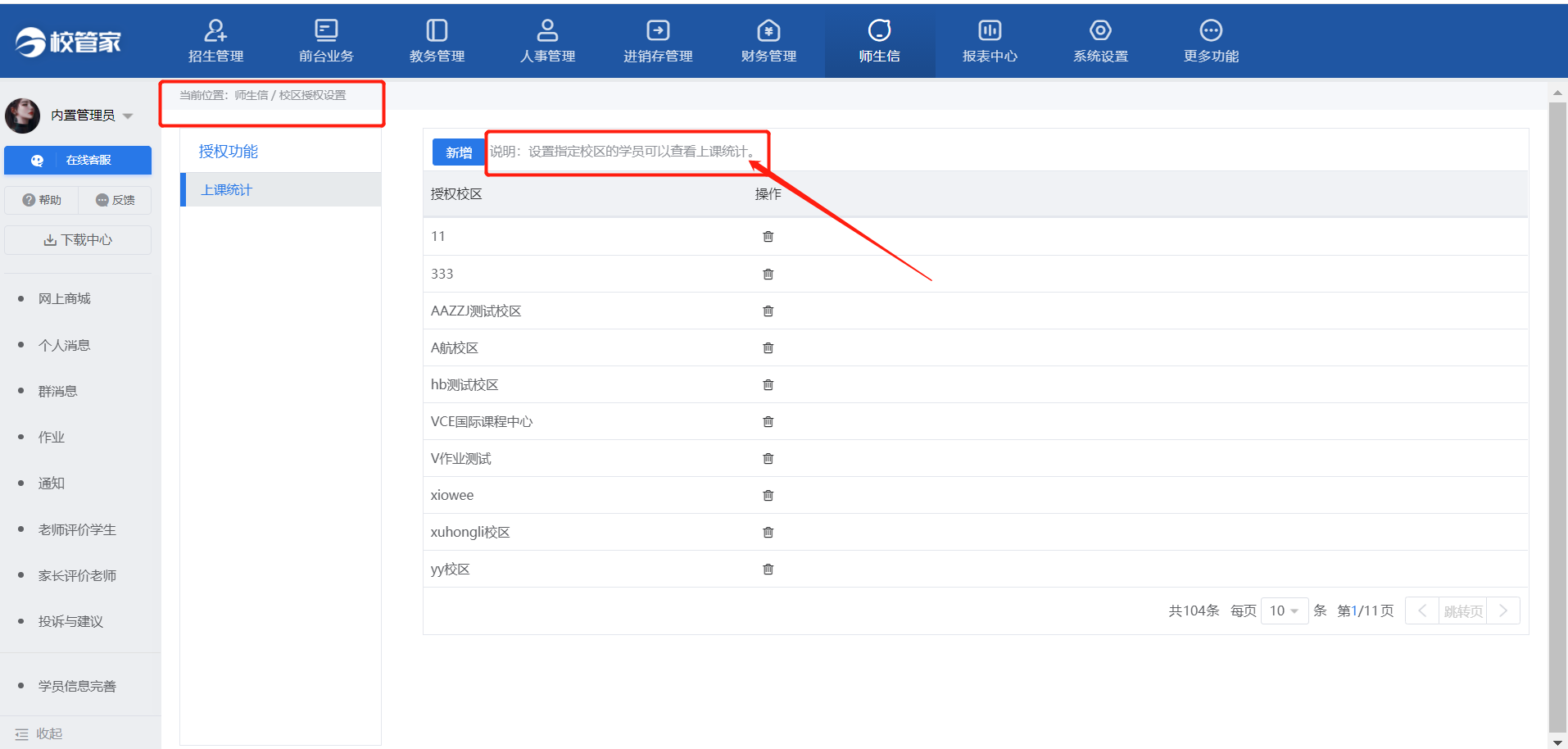
Task: Click 新增 button
Action: (459, 152)
